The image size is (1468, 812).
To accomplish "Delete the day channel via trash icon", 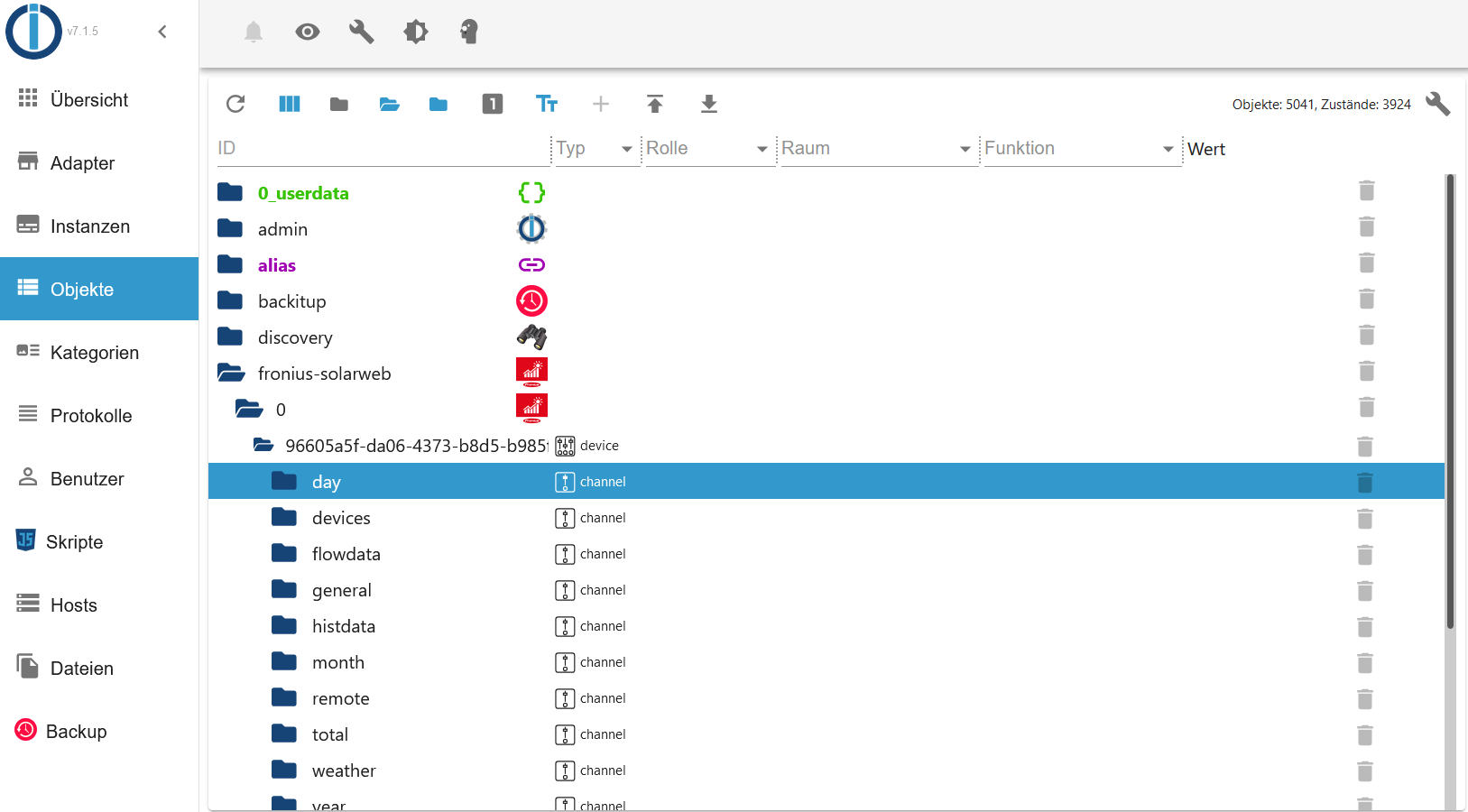I will [1365, 483].
